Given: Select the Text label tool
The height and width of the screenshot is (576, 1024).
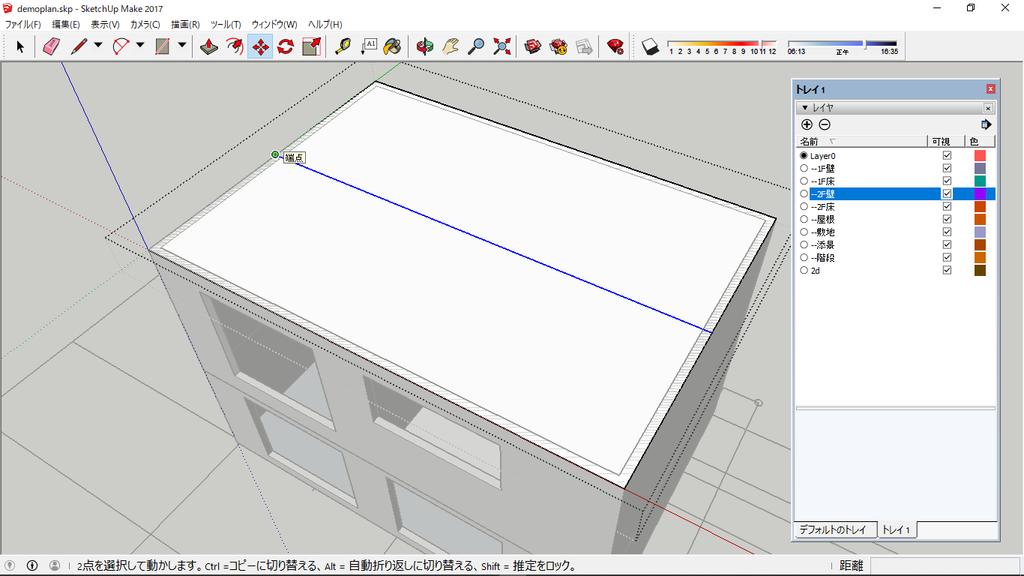Looking at the screenshot, I should point(368,46).
